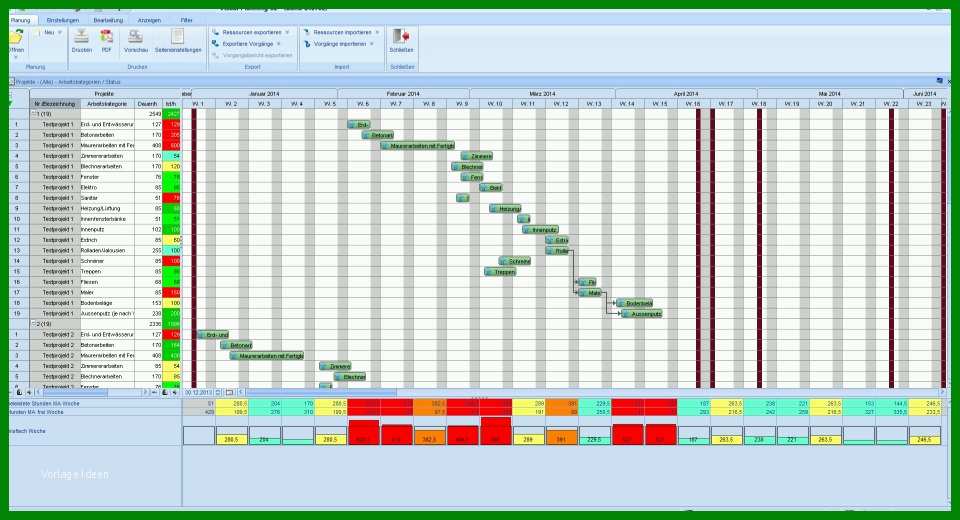Open Seiteneinstellungen page setup
Viewport: 960px width, 520px height.
pos(178,37)
